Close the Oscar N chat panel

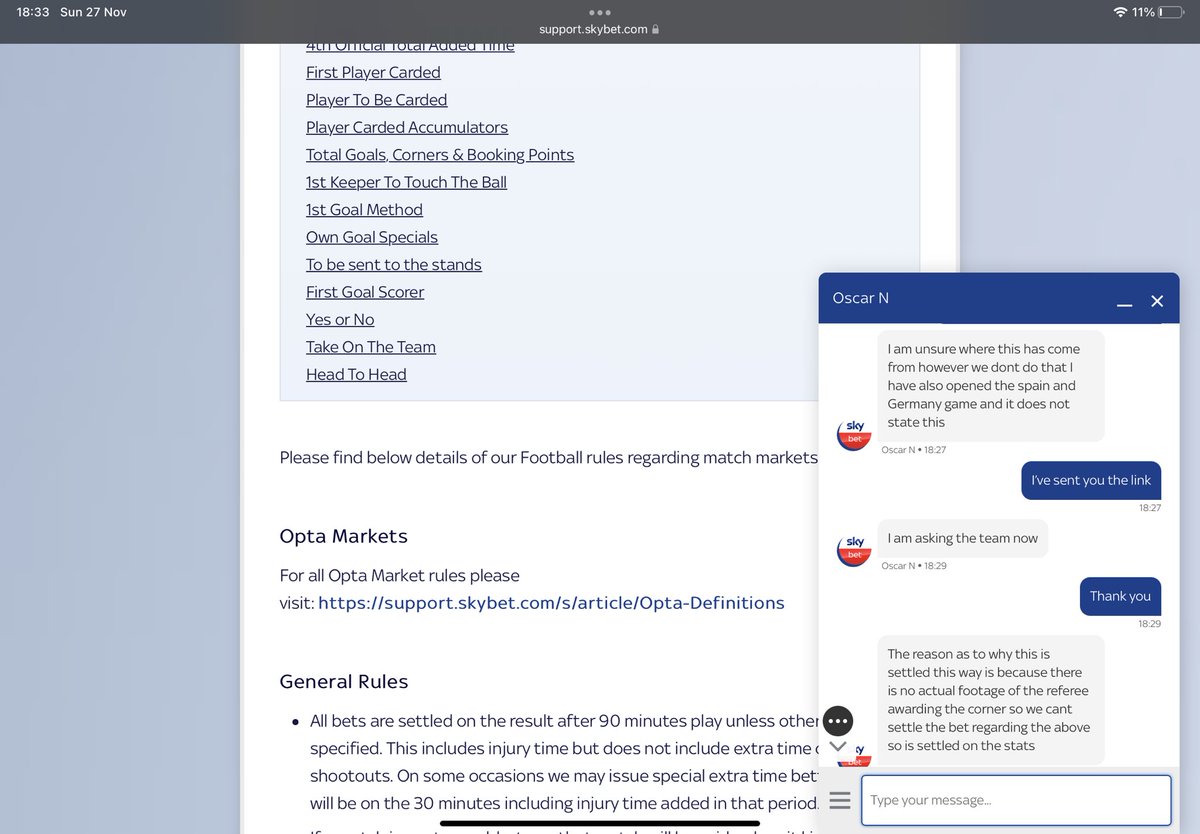tap(1157, 301)
